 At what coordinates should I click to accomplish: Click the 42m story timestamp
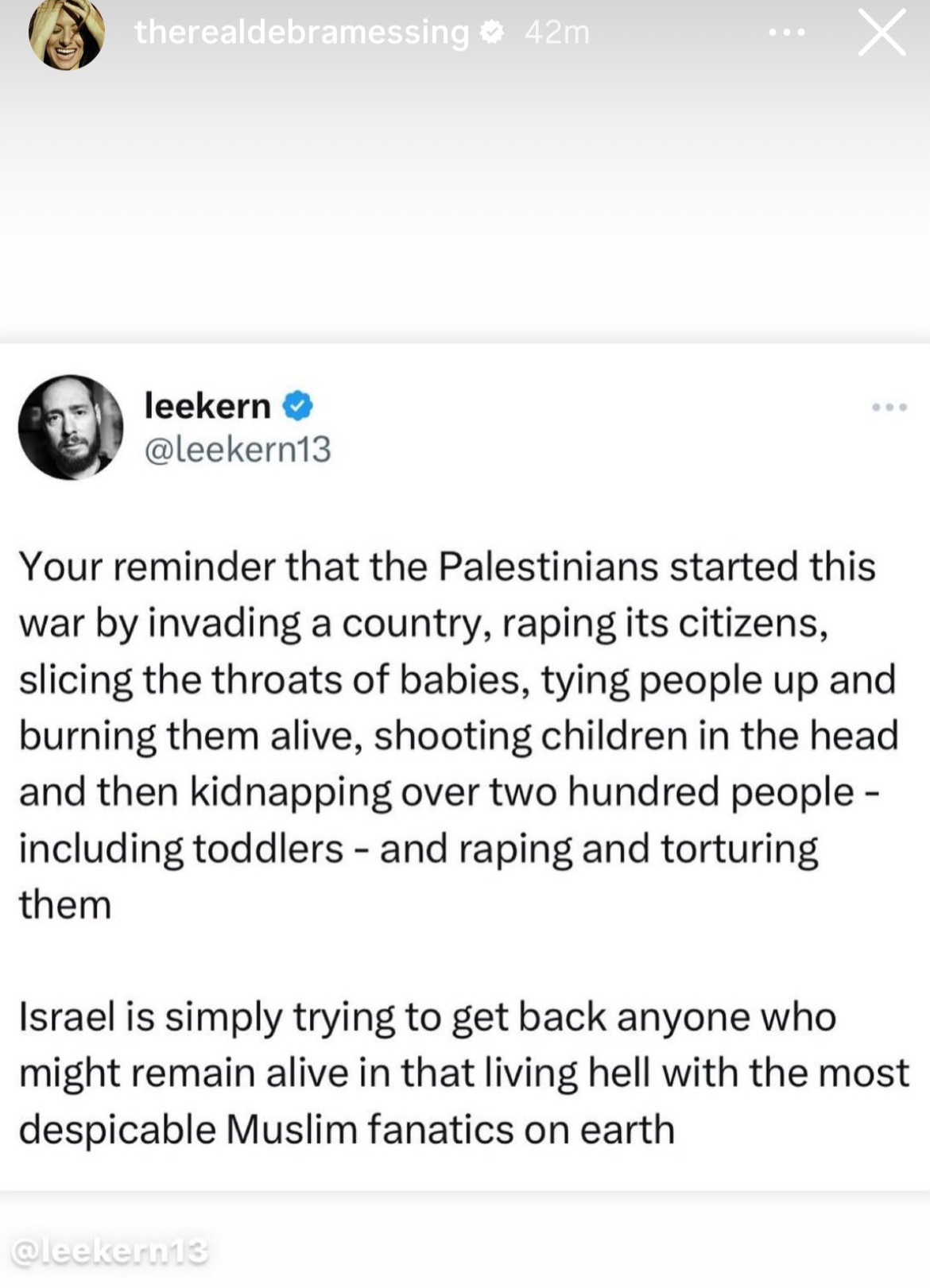557,33
